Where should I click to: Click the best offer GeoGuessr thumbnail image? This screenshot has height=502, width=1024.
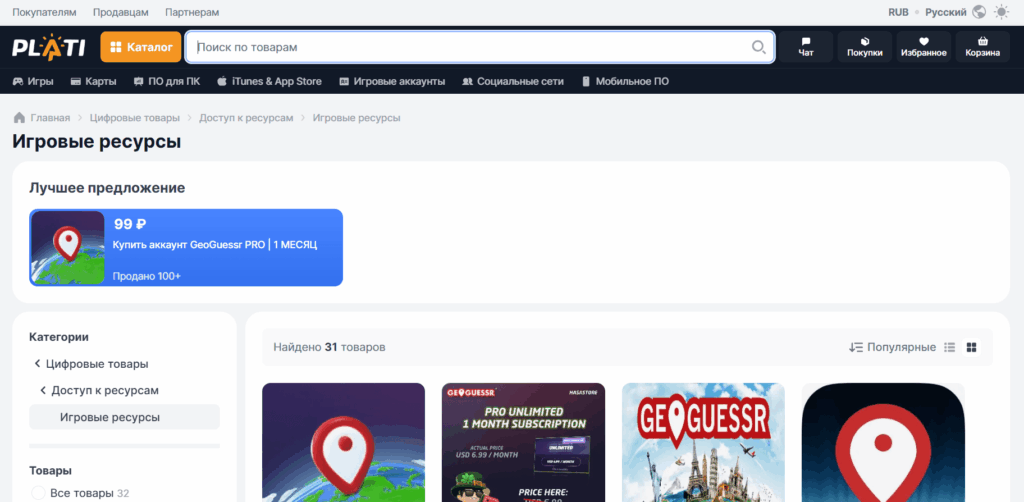coord(68,247)
